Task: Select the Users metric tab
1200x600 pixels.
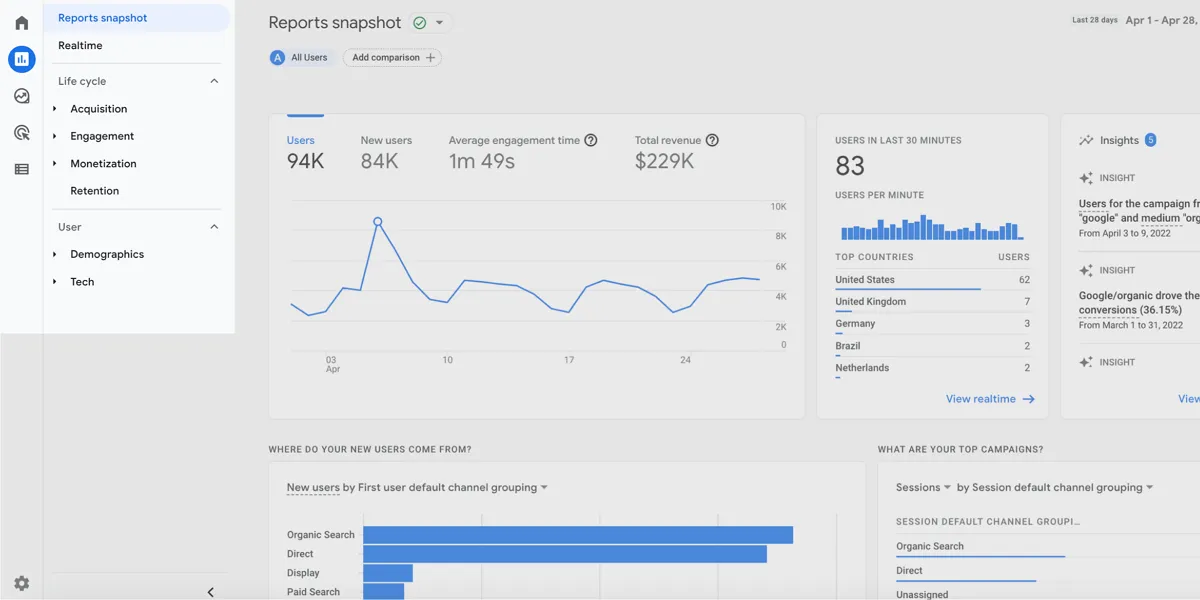Action: pyautogui.click(x=305, y=151)
